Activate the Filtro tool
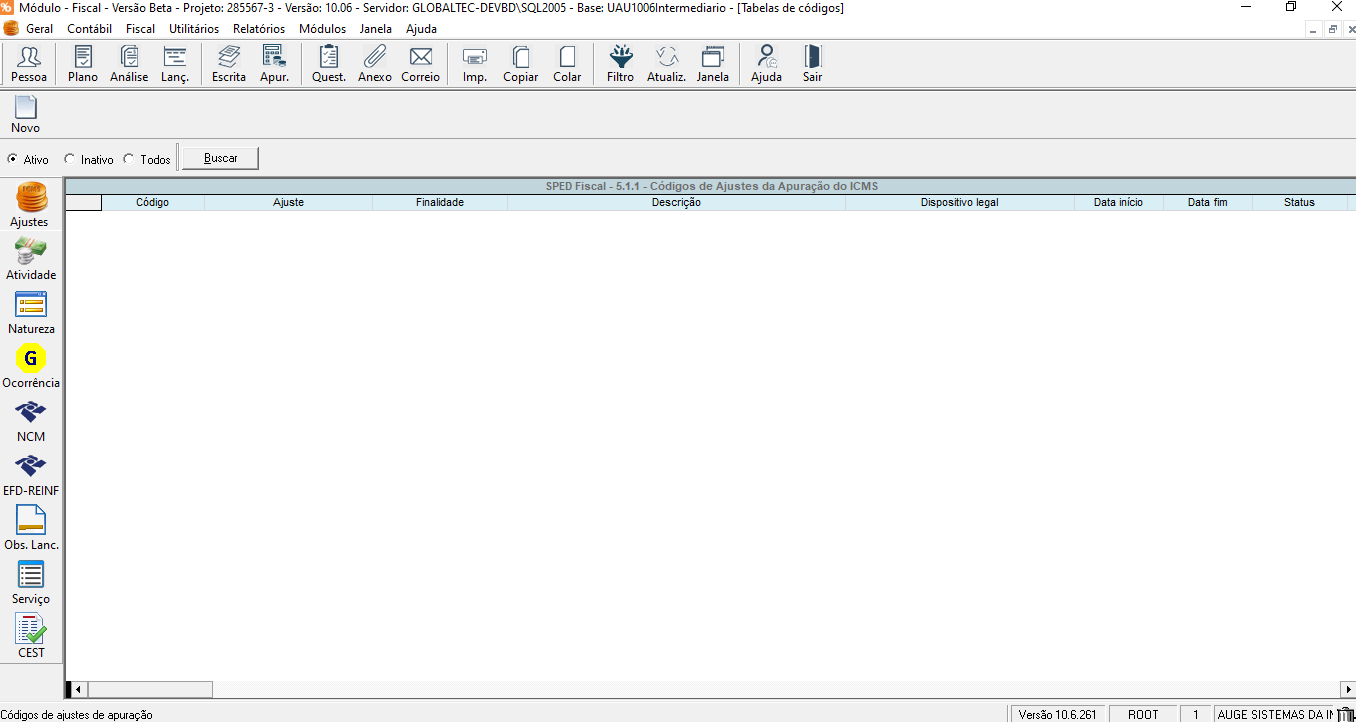 620,62
